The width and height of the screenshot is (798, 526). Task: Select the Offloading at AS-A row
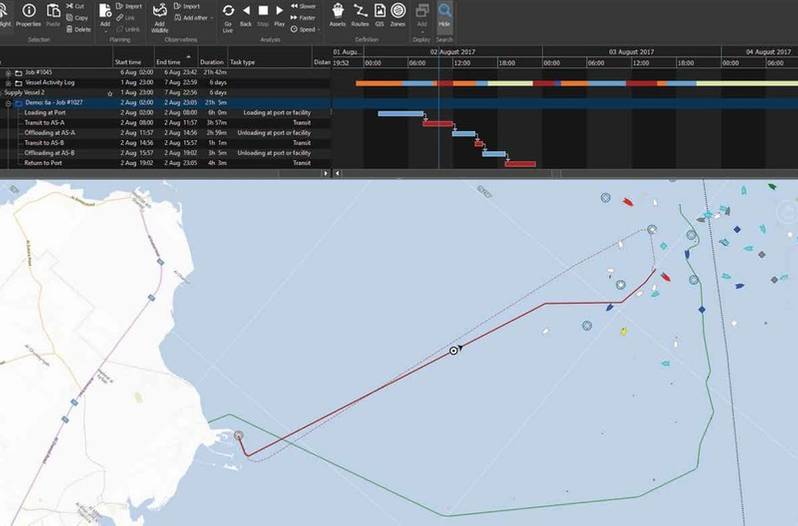tap(165, 133)
